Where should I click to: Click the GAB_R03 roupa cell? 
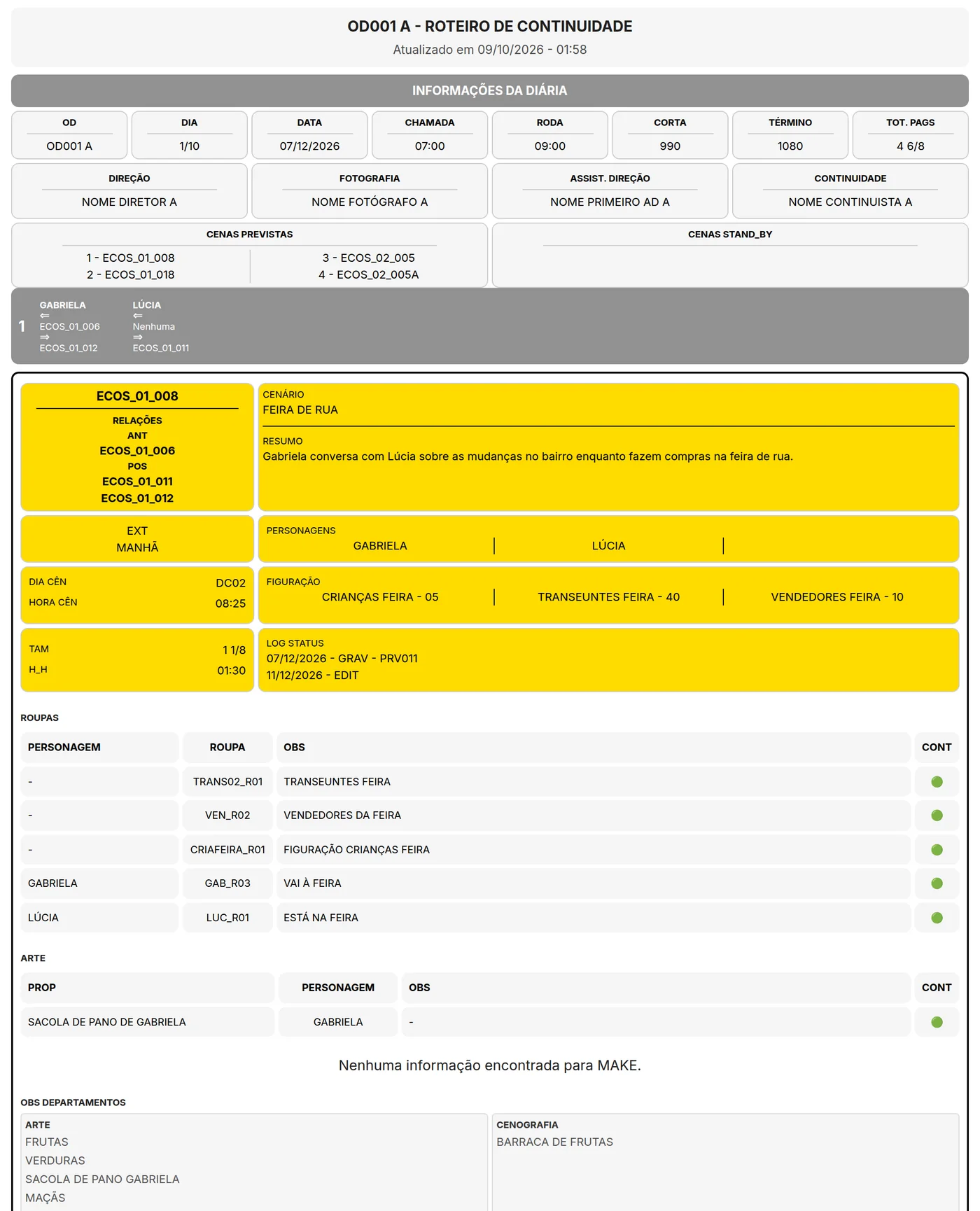tap(227, 883)
